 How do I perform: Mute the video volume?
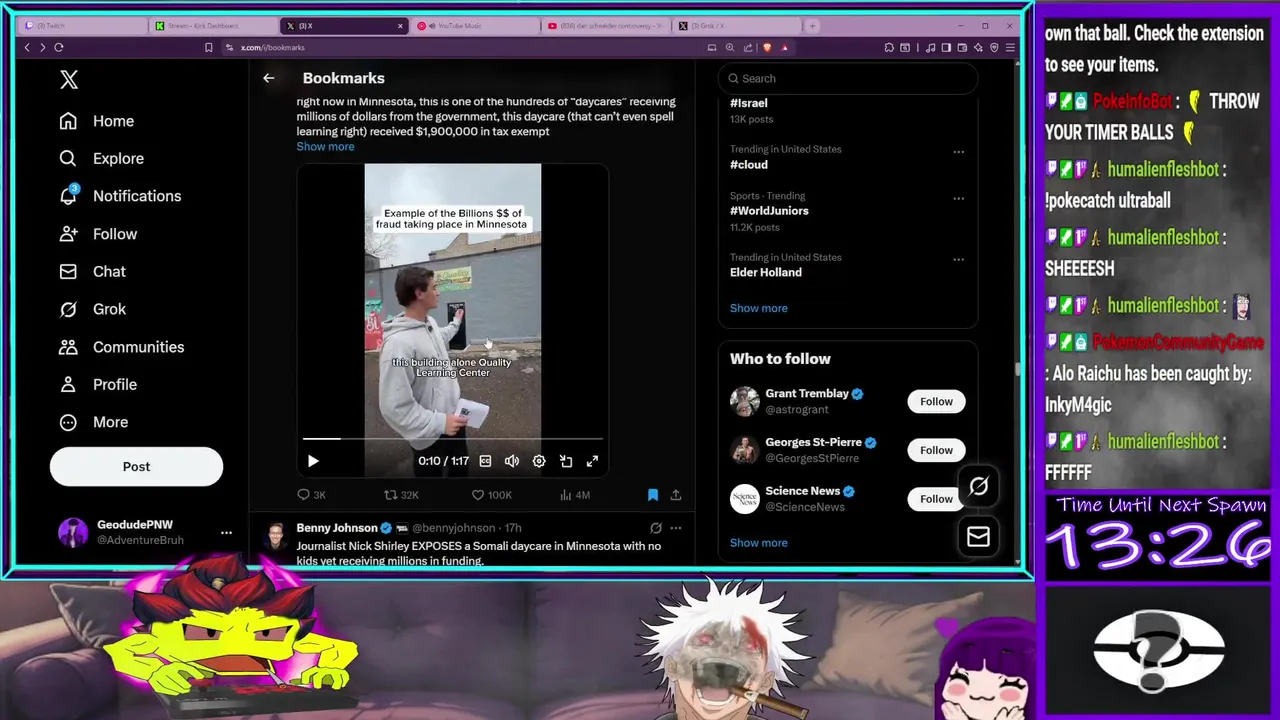coord(512,461)
